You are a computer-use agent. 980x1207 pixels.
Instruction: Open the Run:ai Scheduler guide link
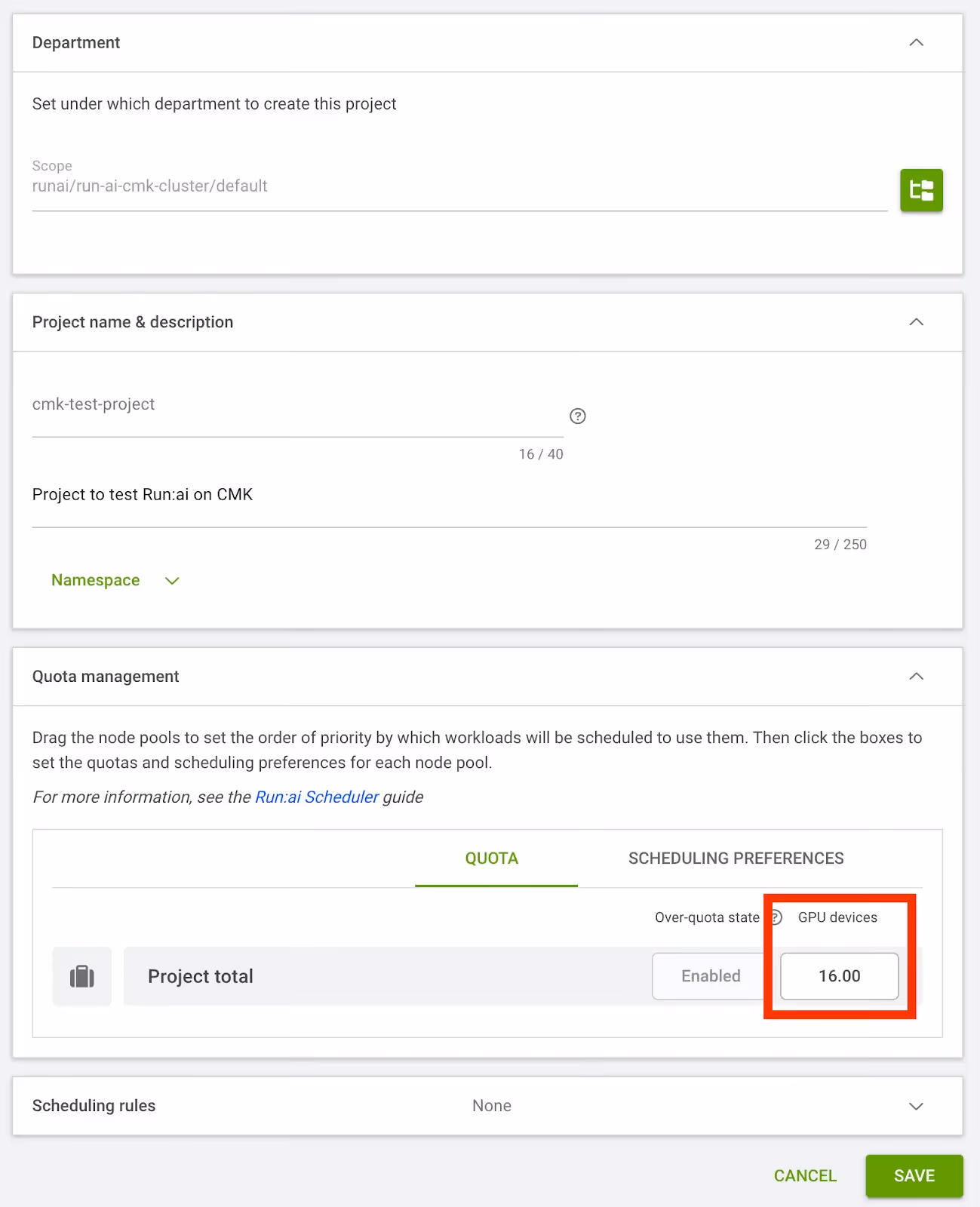pos(317,797)
